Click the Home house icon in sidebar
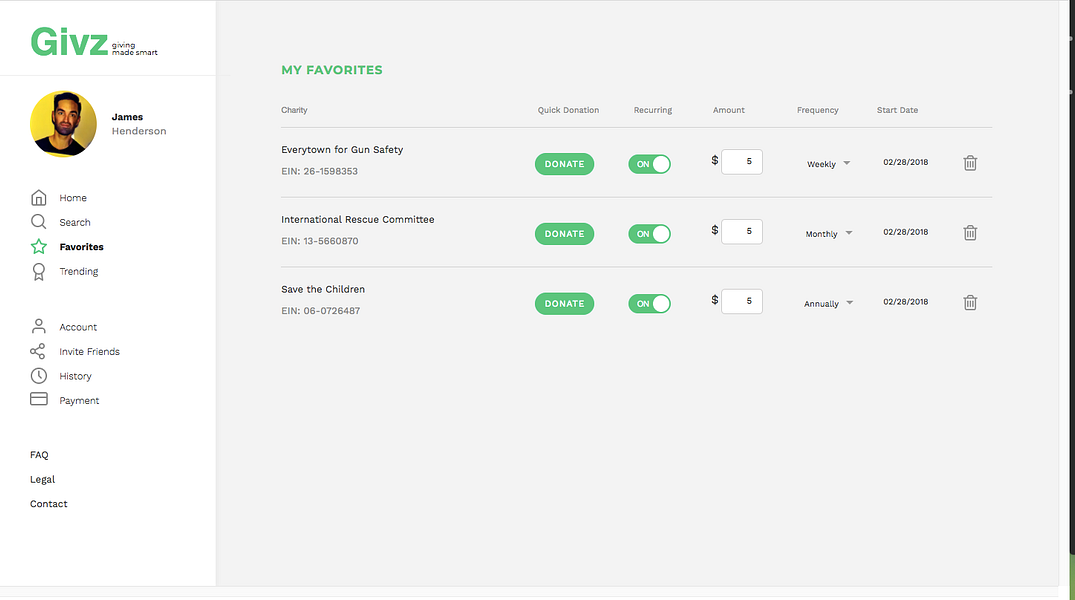Screen dimensions: 1075x600 [38, 197]
